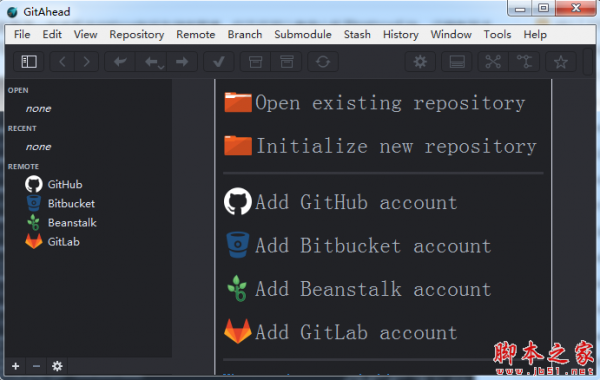Click the large GitHub octocat logo
Image resolution: width=600 pixels, height=380 pixels.
(238, 201)
